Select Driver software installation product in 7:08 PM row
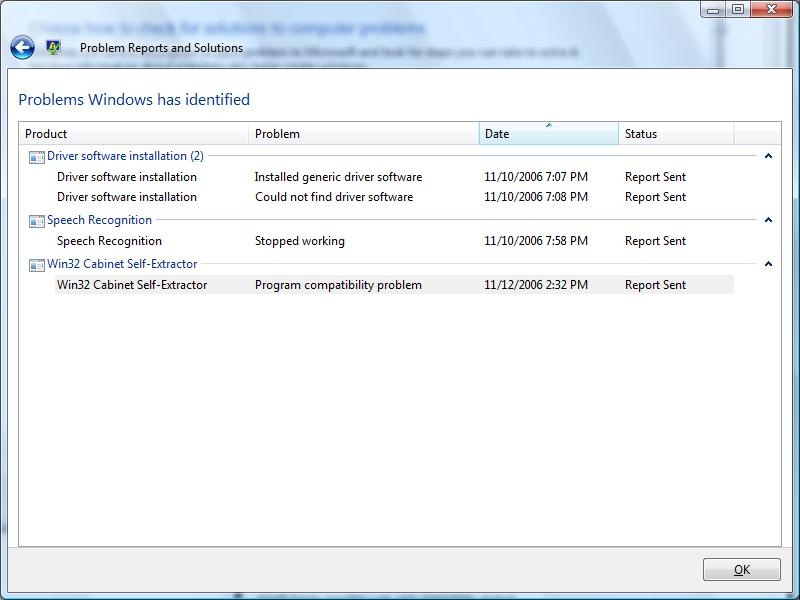Image resolution: width=800 pixels, height=600 pixels. coord(127,197)
